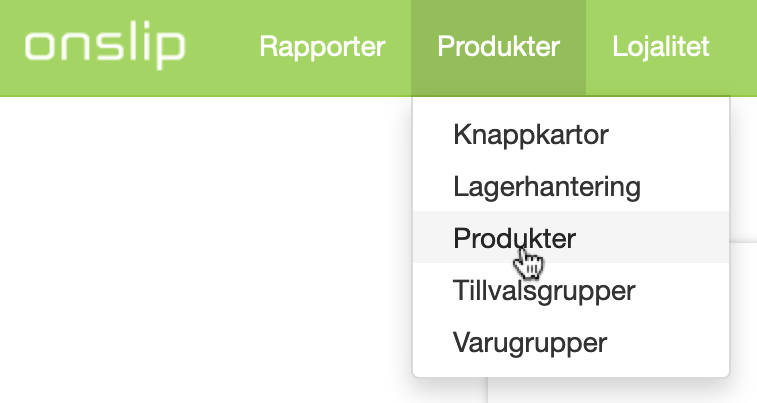Collapse the Produkter top navigation dropdown
Viewport: 757px width, 403px height.
[x=498, y=47]
